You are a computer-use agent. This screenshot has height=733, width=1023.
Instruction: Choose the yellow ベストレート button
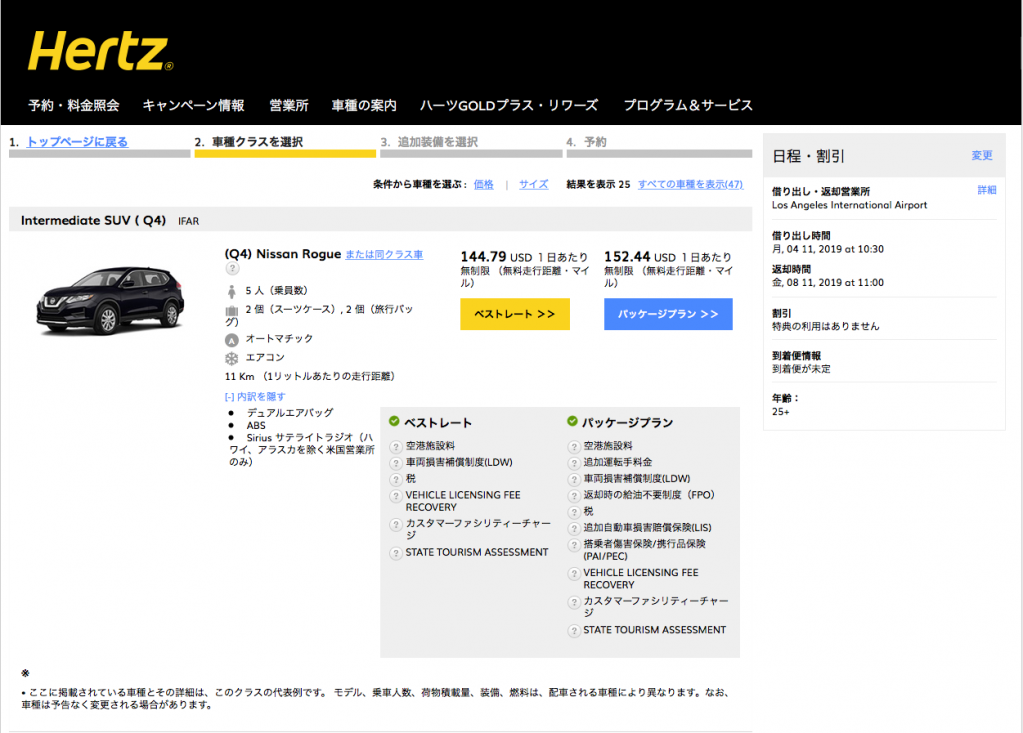(515, 314)
